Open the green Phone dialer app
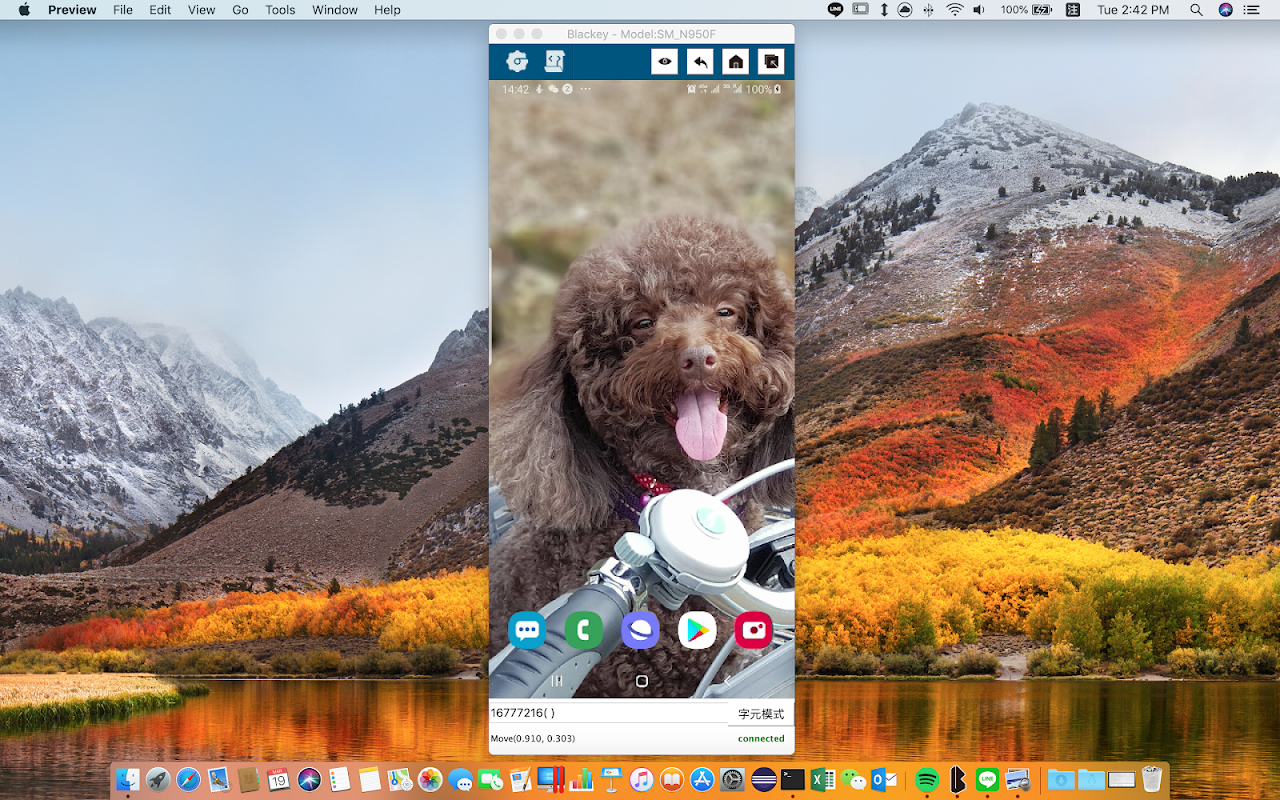The width and height of the screenshot is (1280, 800). pos(583,630)
